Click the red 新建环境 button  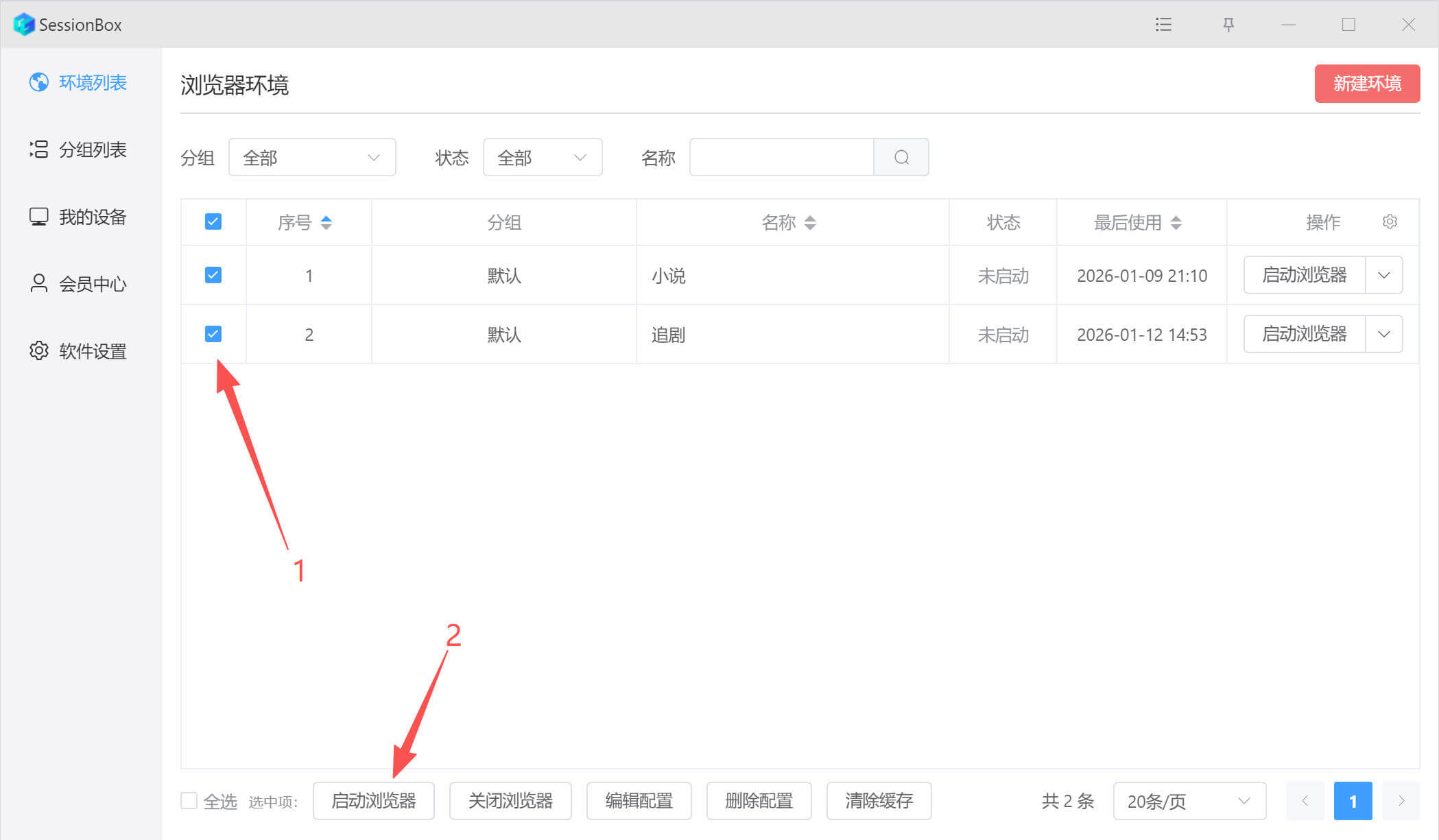tap(1366, 84)
